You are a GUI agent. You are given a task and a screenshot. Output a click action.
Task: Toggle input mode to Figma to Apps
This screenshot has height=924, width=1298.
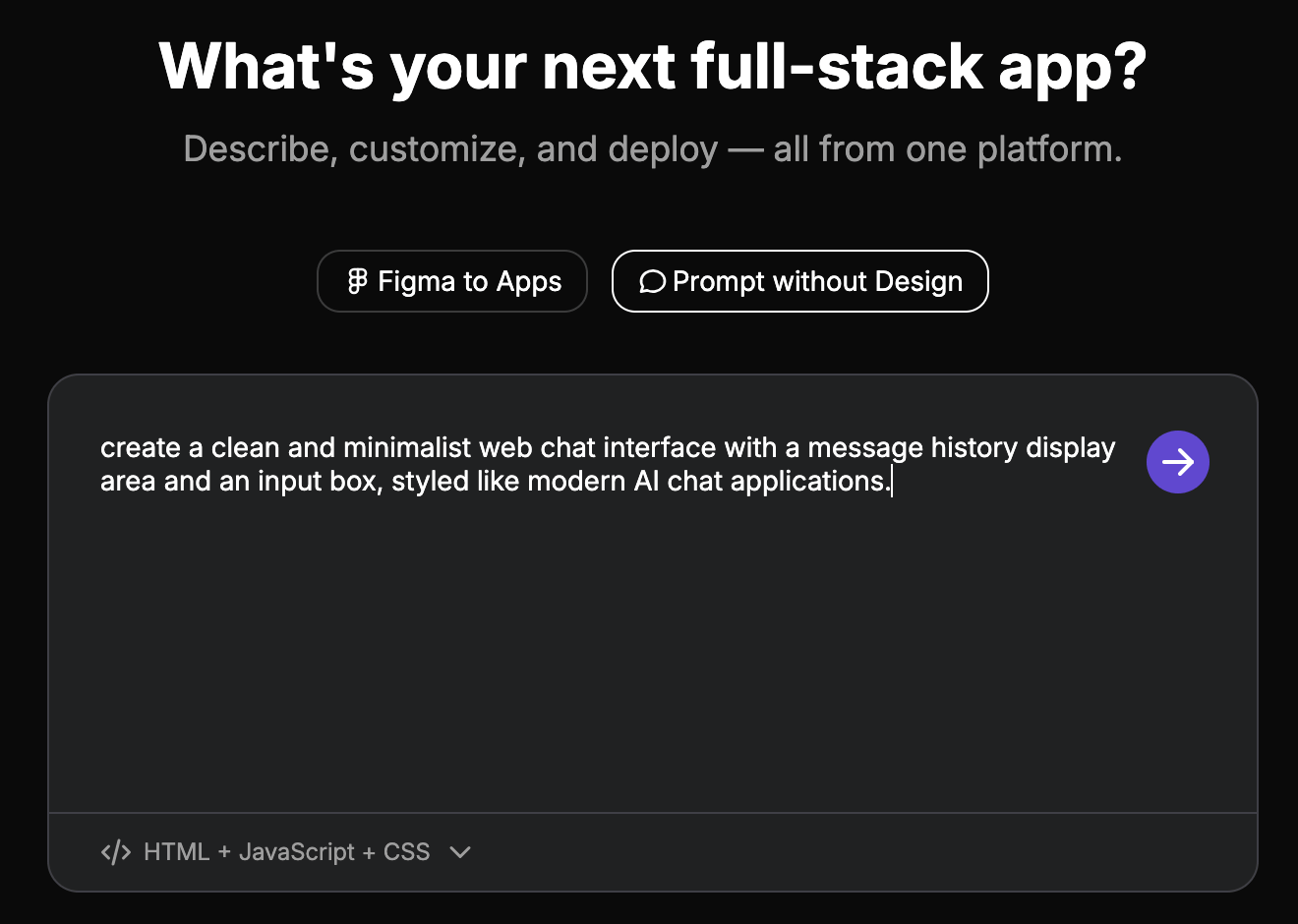pyautogui.click(x=451, y=281)
